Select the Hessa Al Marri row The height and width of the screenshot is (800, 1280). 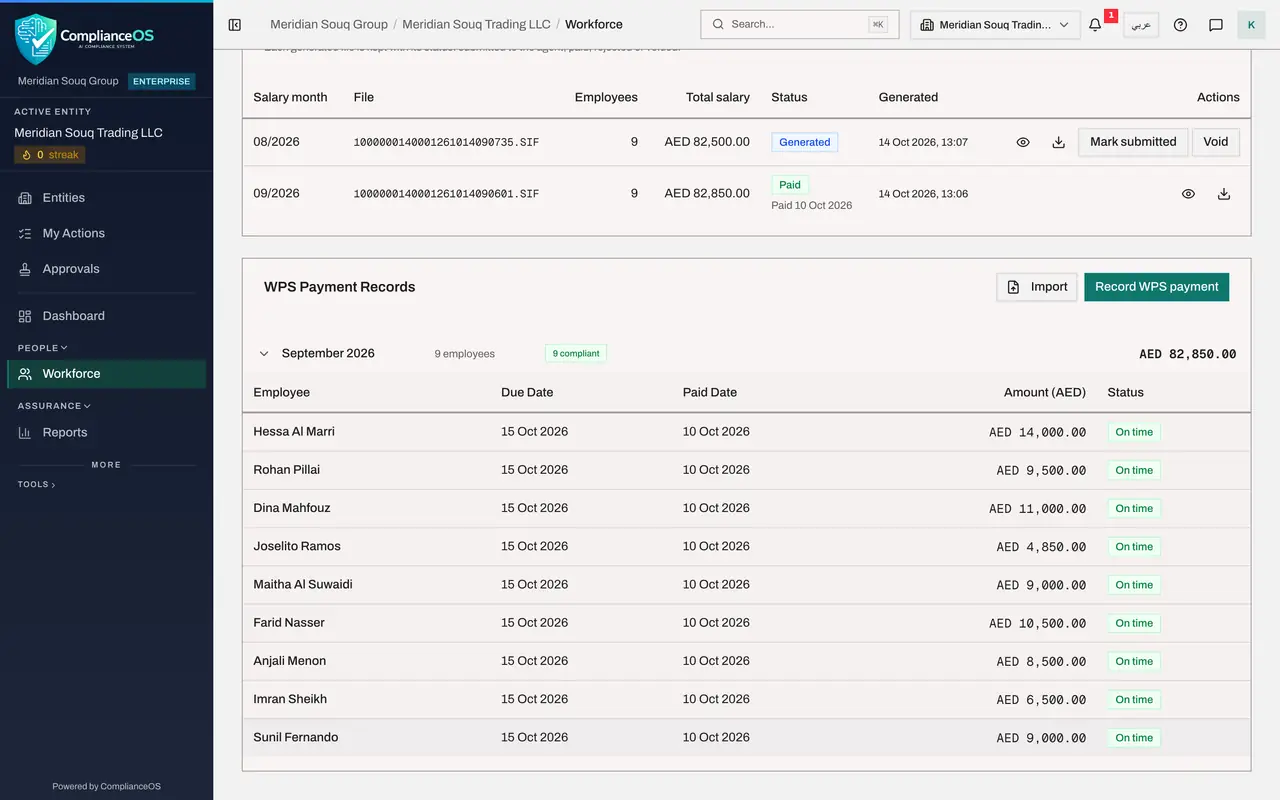pyautogui.click(x=746, y=432)
